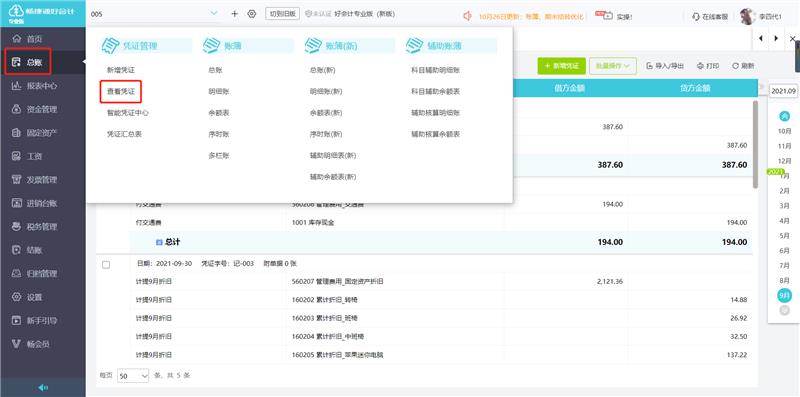The width and height of the screenshot is (800, 397).
Task: Click the 切到旧版 button
Action: [282, 14]
